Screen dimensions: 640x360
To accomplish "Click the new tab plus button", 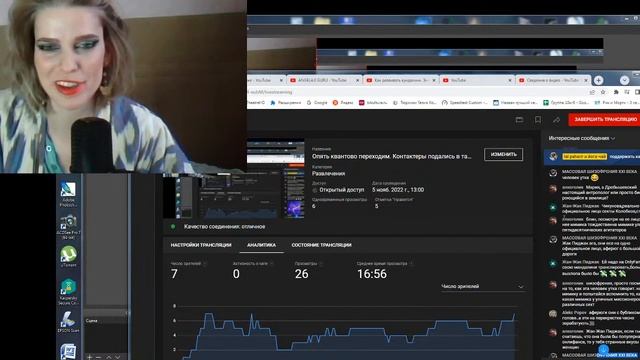I will 598,80.
